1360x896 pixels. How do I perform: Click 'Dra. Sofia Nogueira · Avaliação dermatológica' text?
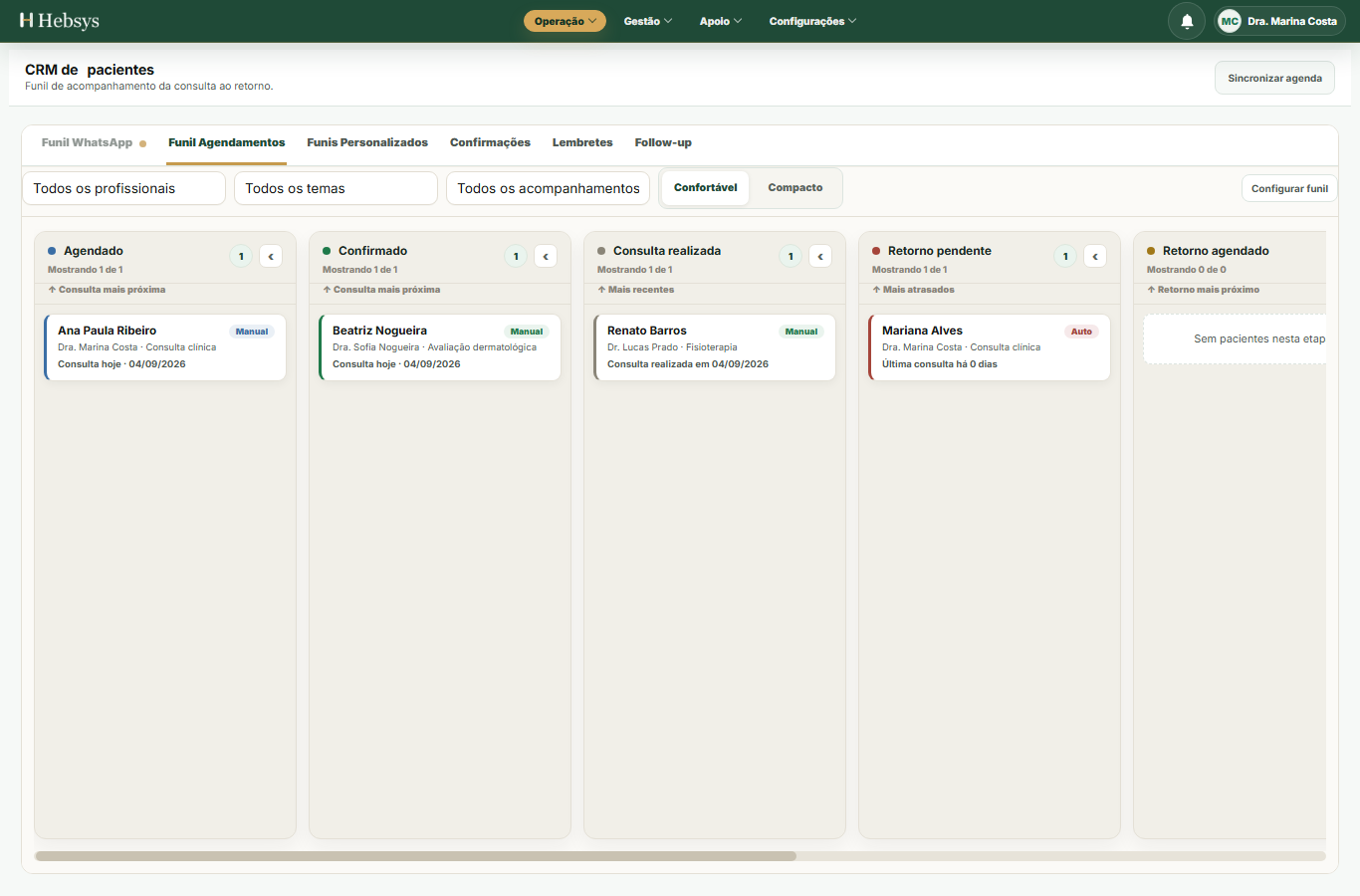pos(434,347)
